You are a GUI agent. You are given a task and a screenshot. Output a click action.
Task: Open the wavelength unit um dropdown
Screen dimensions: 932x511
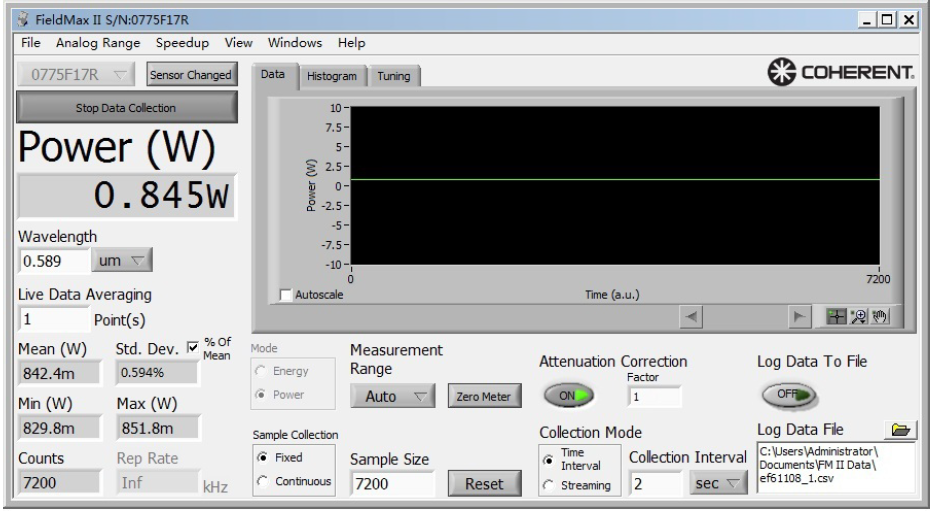[118, 259]
